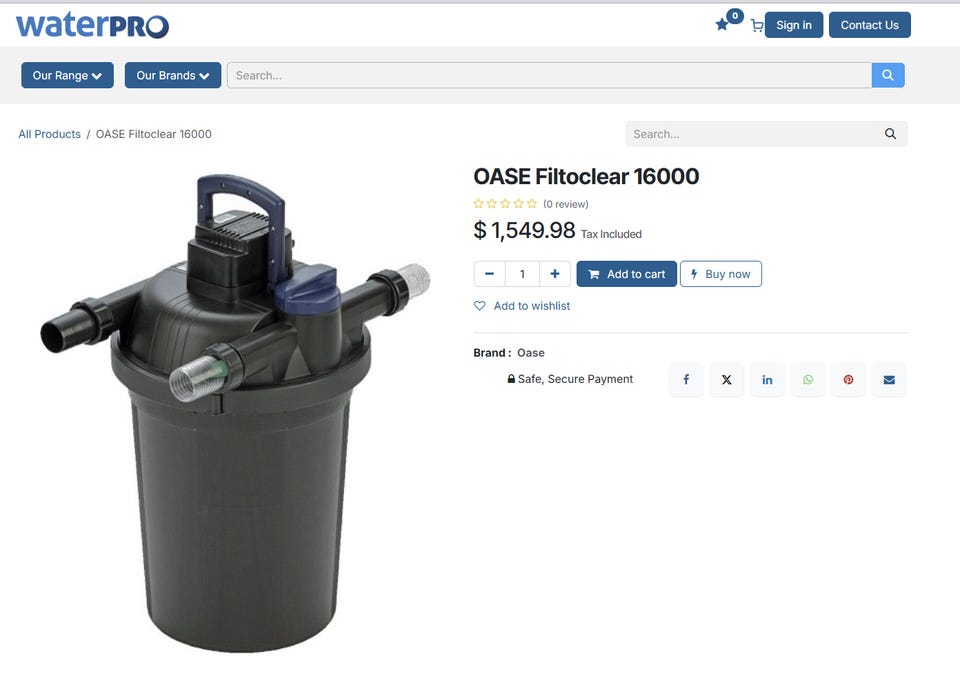This screenshot has height=685, width=960.
Task: Click the Buy now button
Action: coord(721,274)
